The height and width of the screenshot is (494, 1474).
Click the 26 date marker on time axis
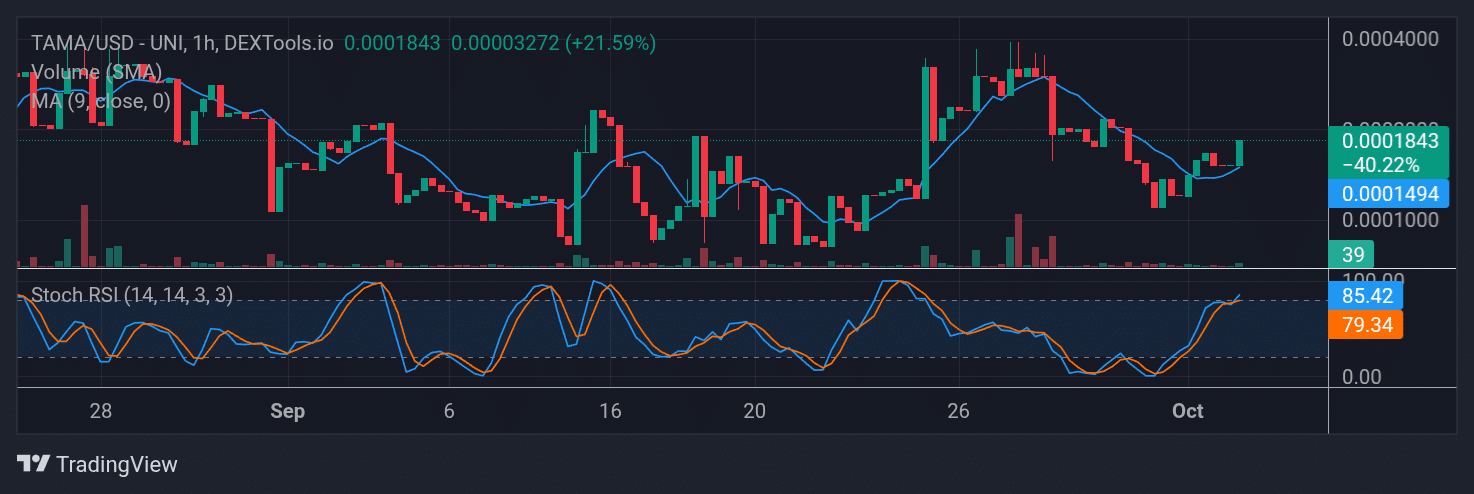tap(958, 411)
